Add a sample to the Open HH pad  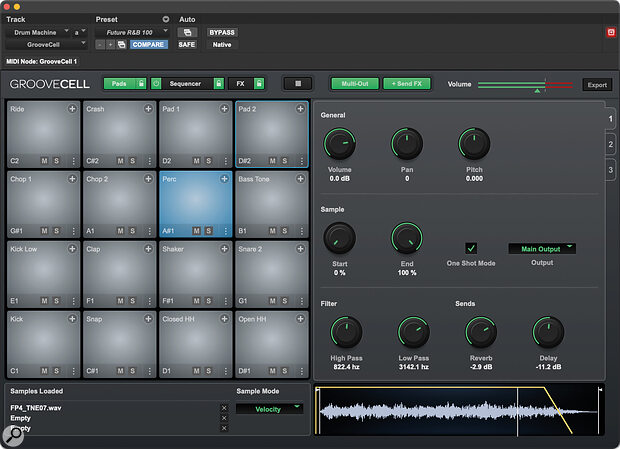[301, 319]
